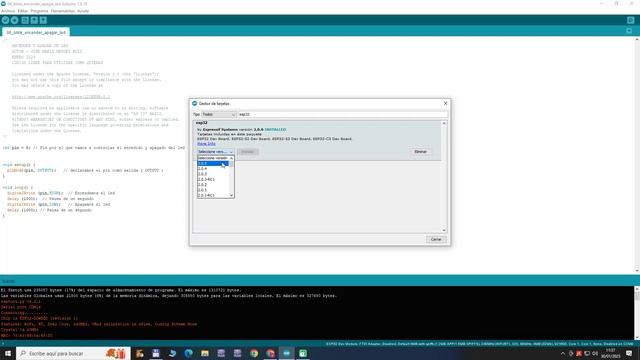This screenshot has width=640, height=360.
Task: Click the version list scroll-down arrow
Action: [231, 196]
